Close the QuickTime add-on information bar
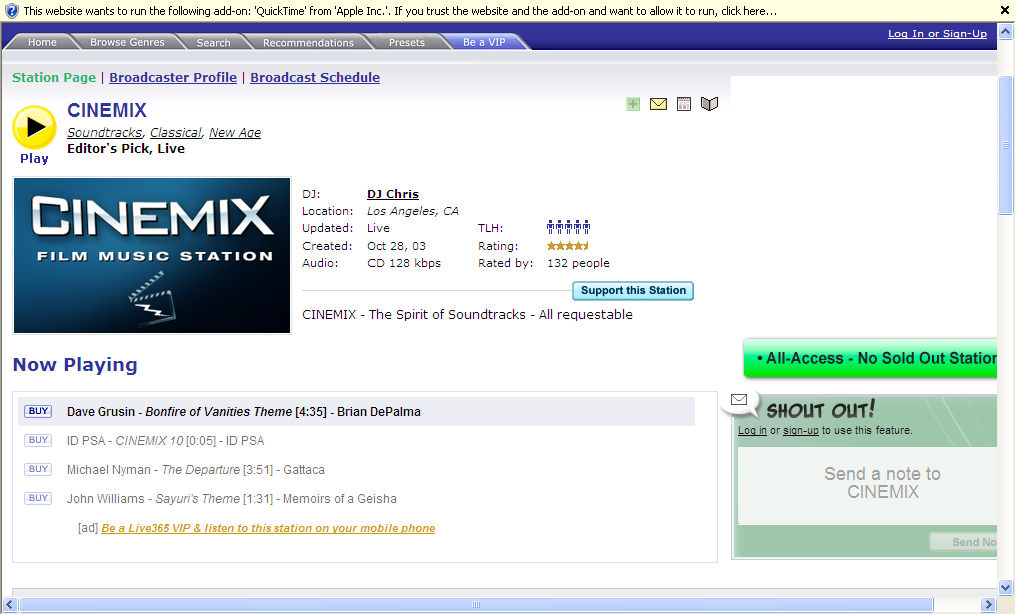 click(x=1005, y=11)
